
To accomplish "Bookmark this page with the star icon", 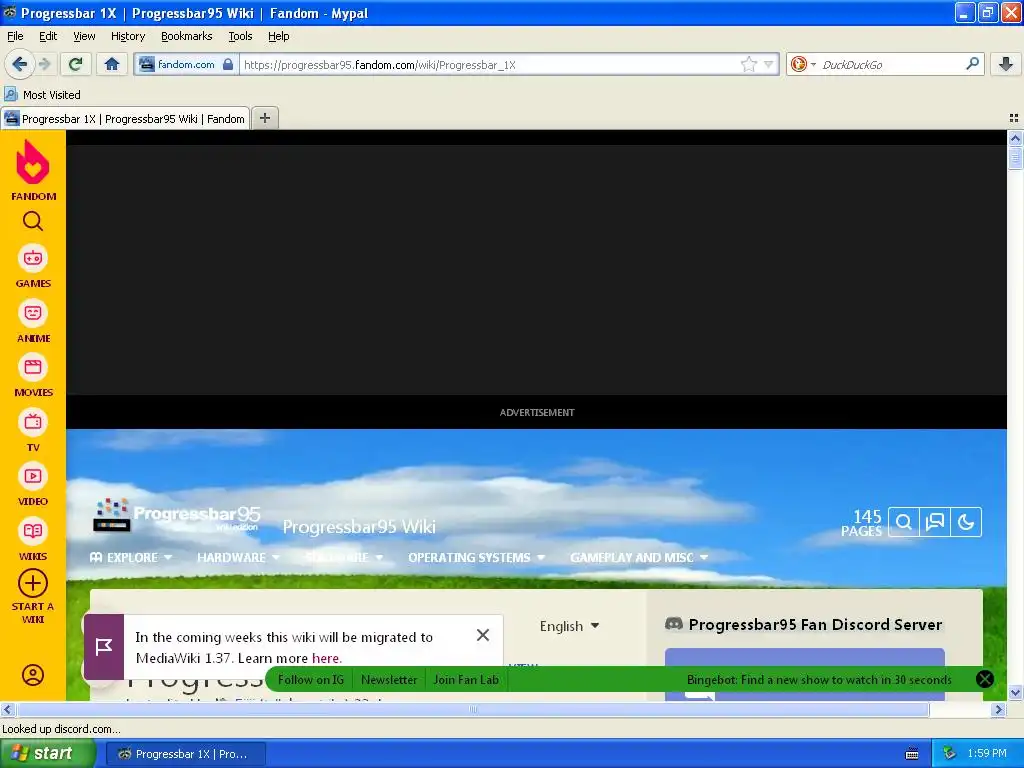I will (748, 64).
